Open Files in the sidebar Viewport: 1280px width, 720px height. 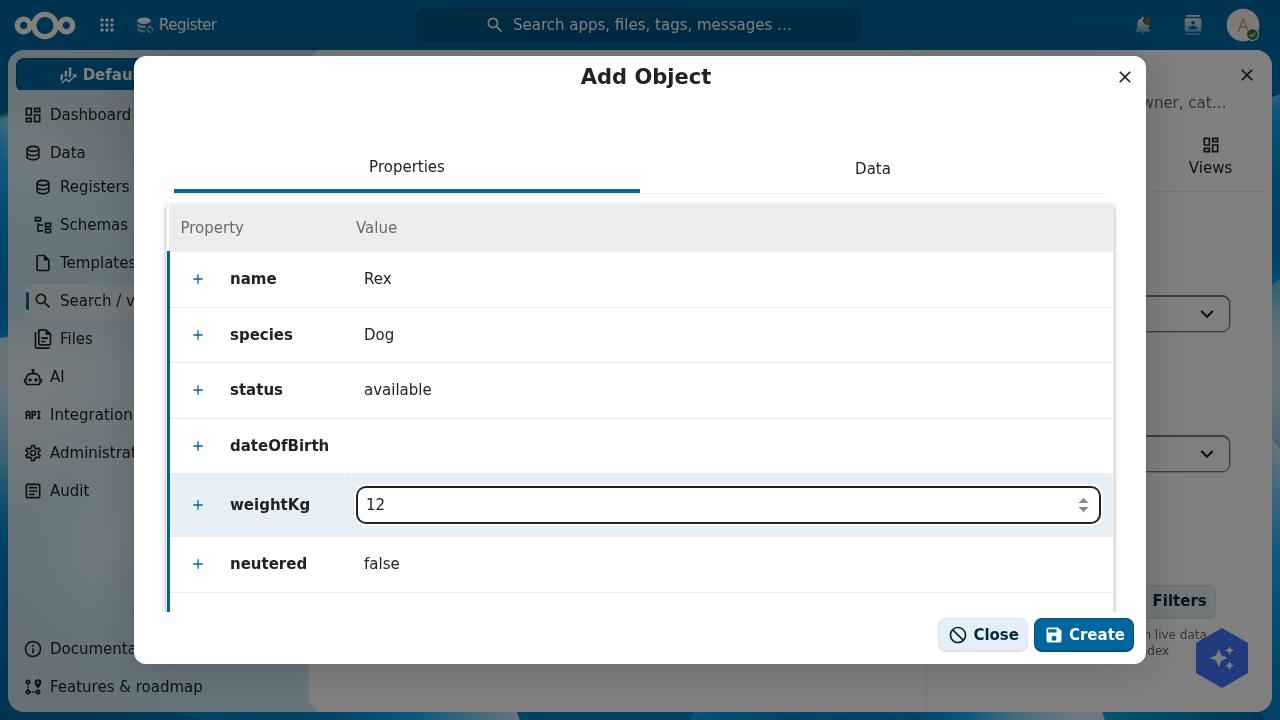click(x=76, y=339)
